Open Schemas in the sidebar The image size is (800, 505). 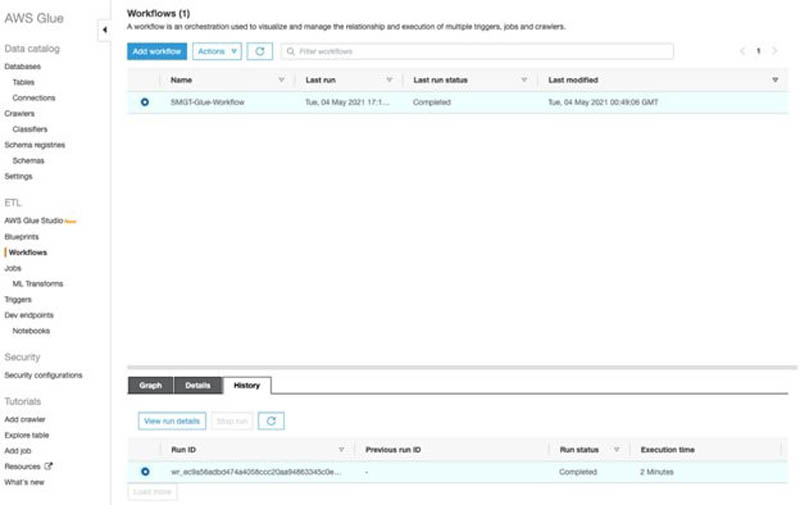(28, 161)
